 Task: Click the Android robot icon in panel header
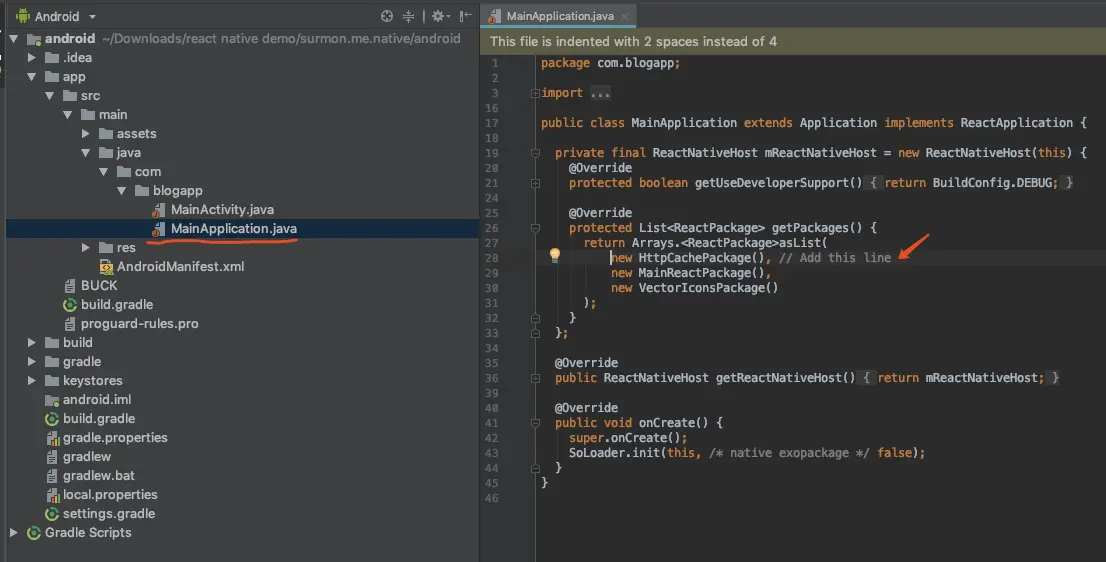[x=23, y=16]
